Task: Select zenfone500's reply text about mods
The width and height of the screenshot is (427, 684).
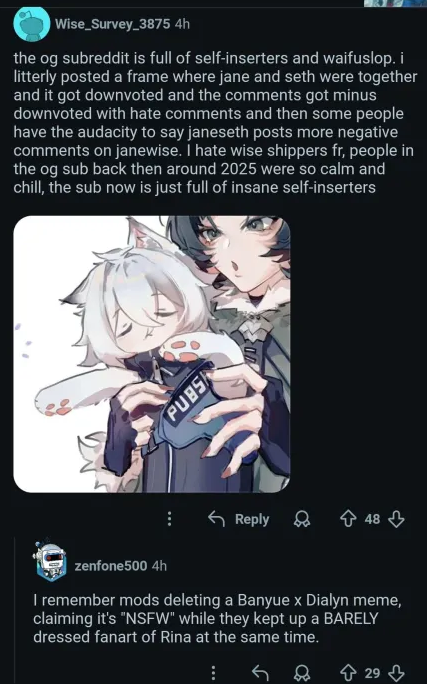Action: (x=217, y=619)
